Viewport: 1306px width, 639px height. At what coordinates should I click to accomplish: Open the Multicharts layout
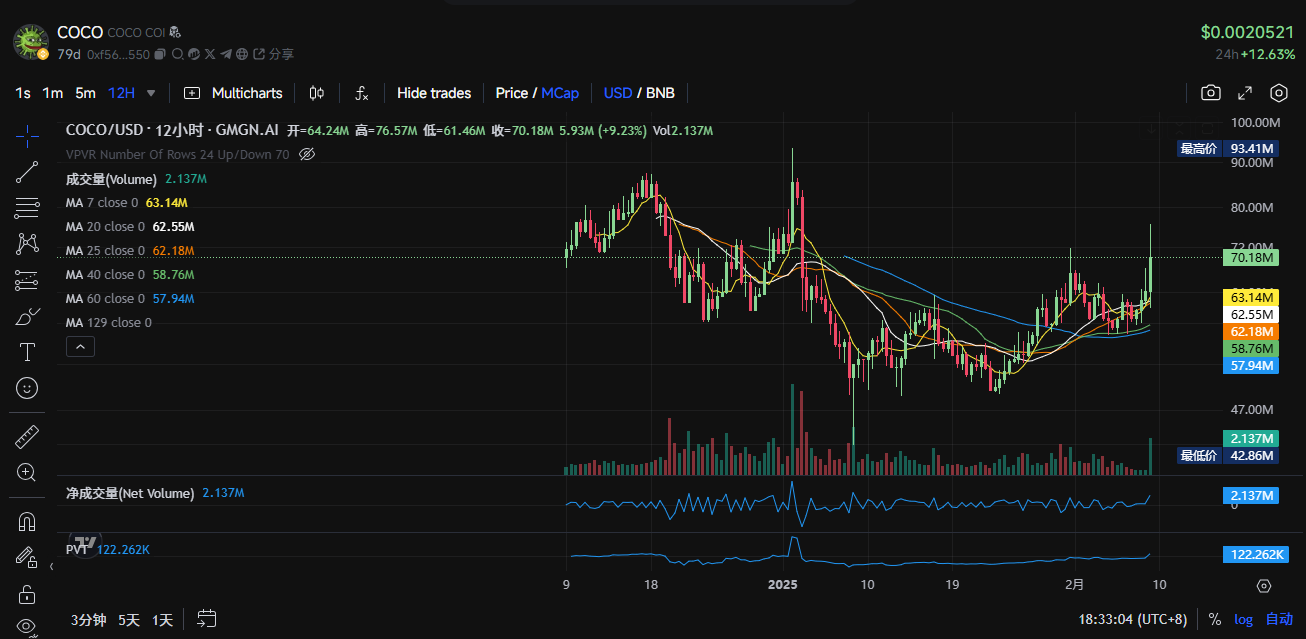(233, 93)
